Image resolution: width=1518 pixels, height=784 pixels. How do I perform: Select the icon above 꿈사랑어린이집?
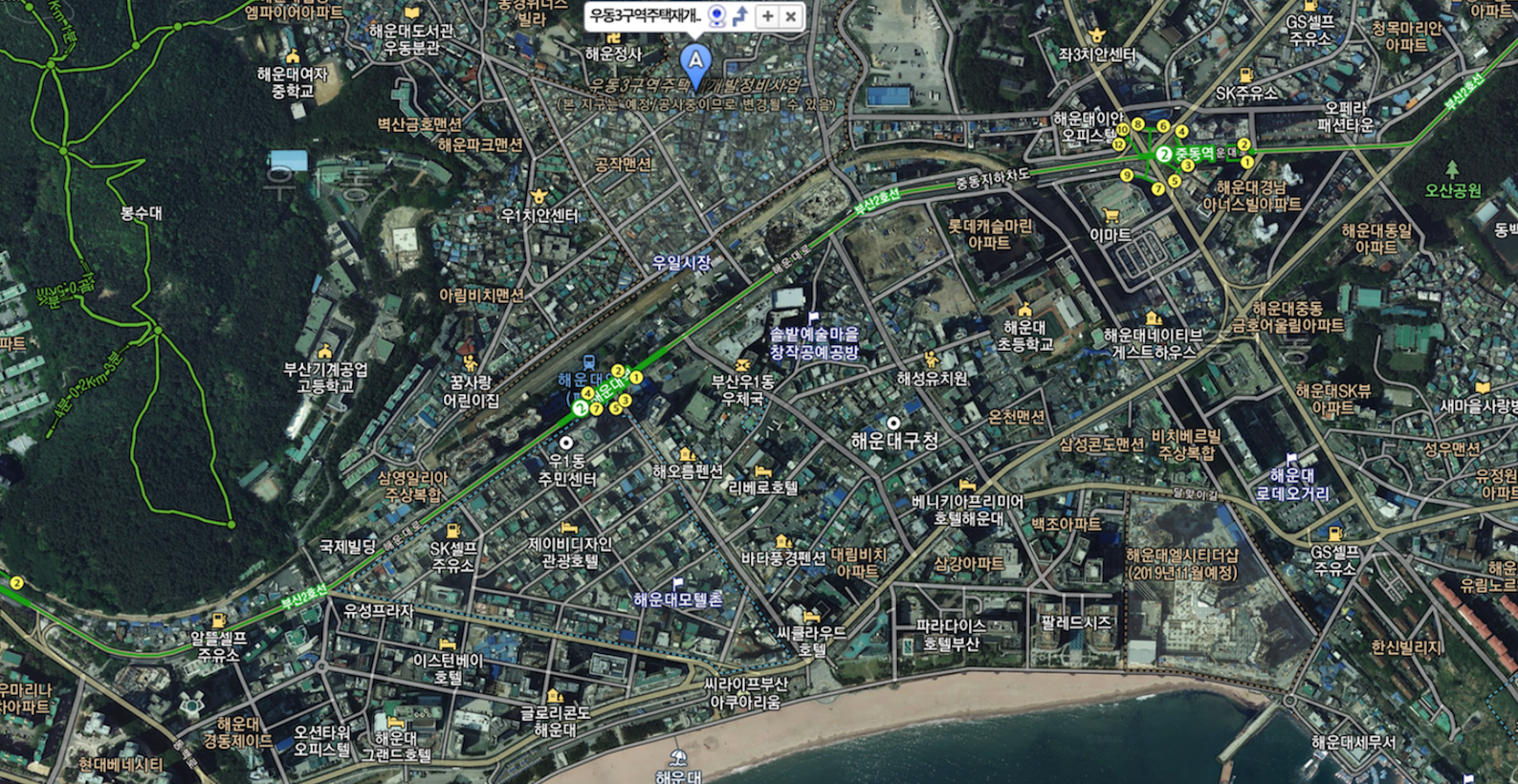coord(470,362)
